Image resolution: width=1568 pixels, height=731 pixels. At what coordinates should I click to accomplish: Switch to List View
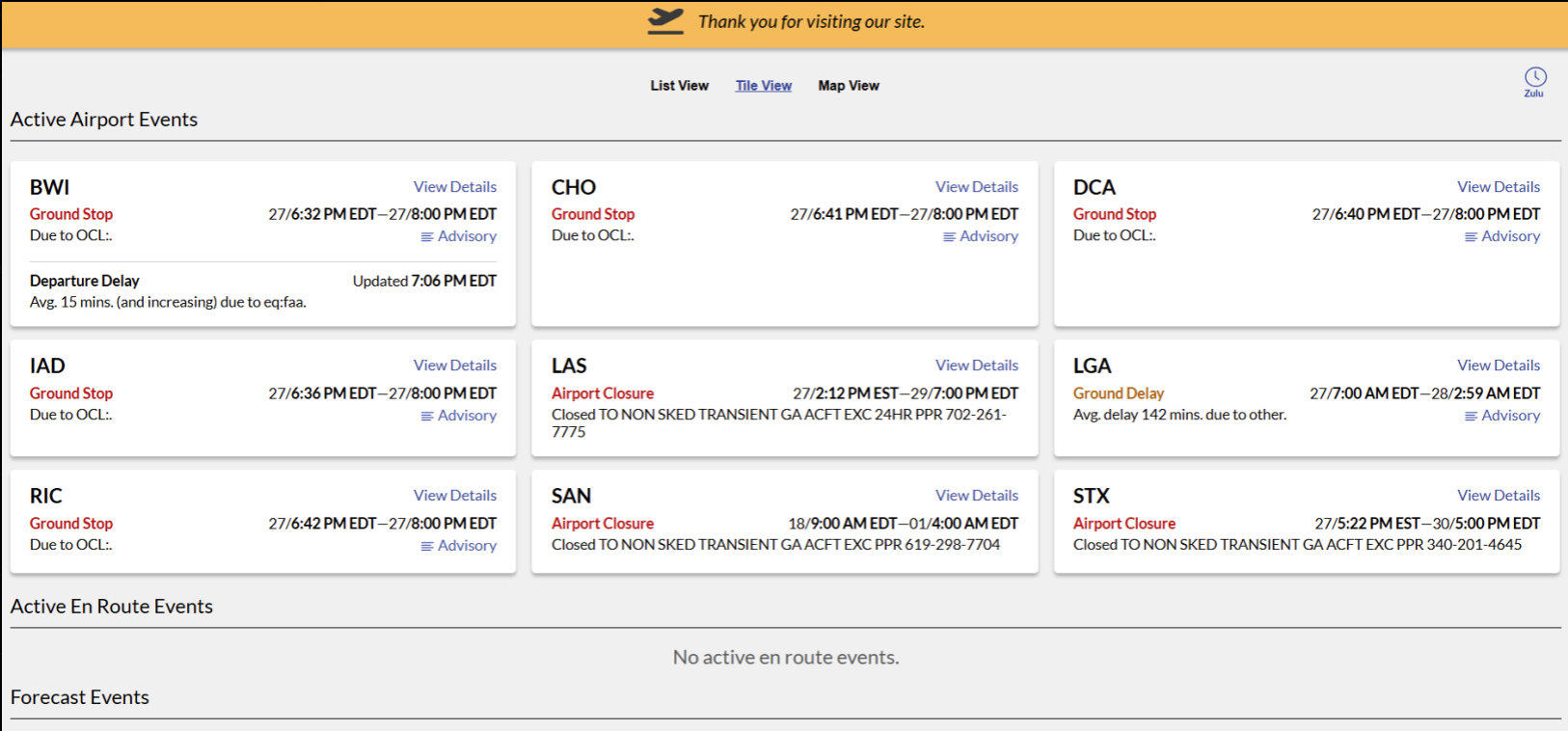tap(679, 86)
